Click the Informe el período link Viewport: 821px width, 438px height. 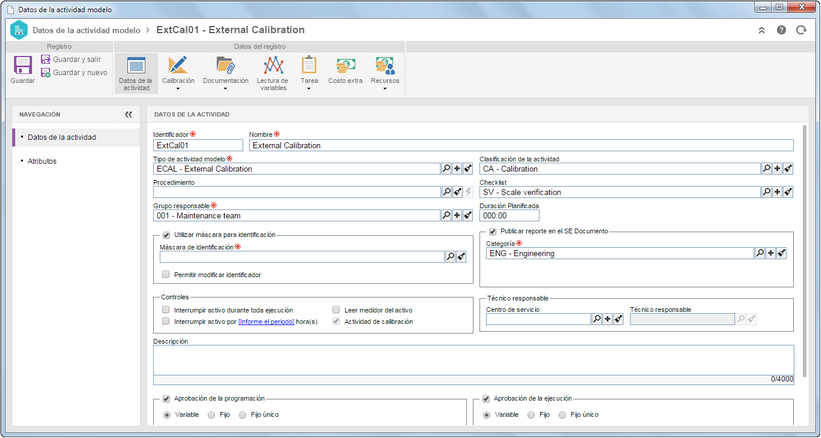[x=266, y=322]
